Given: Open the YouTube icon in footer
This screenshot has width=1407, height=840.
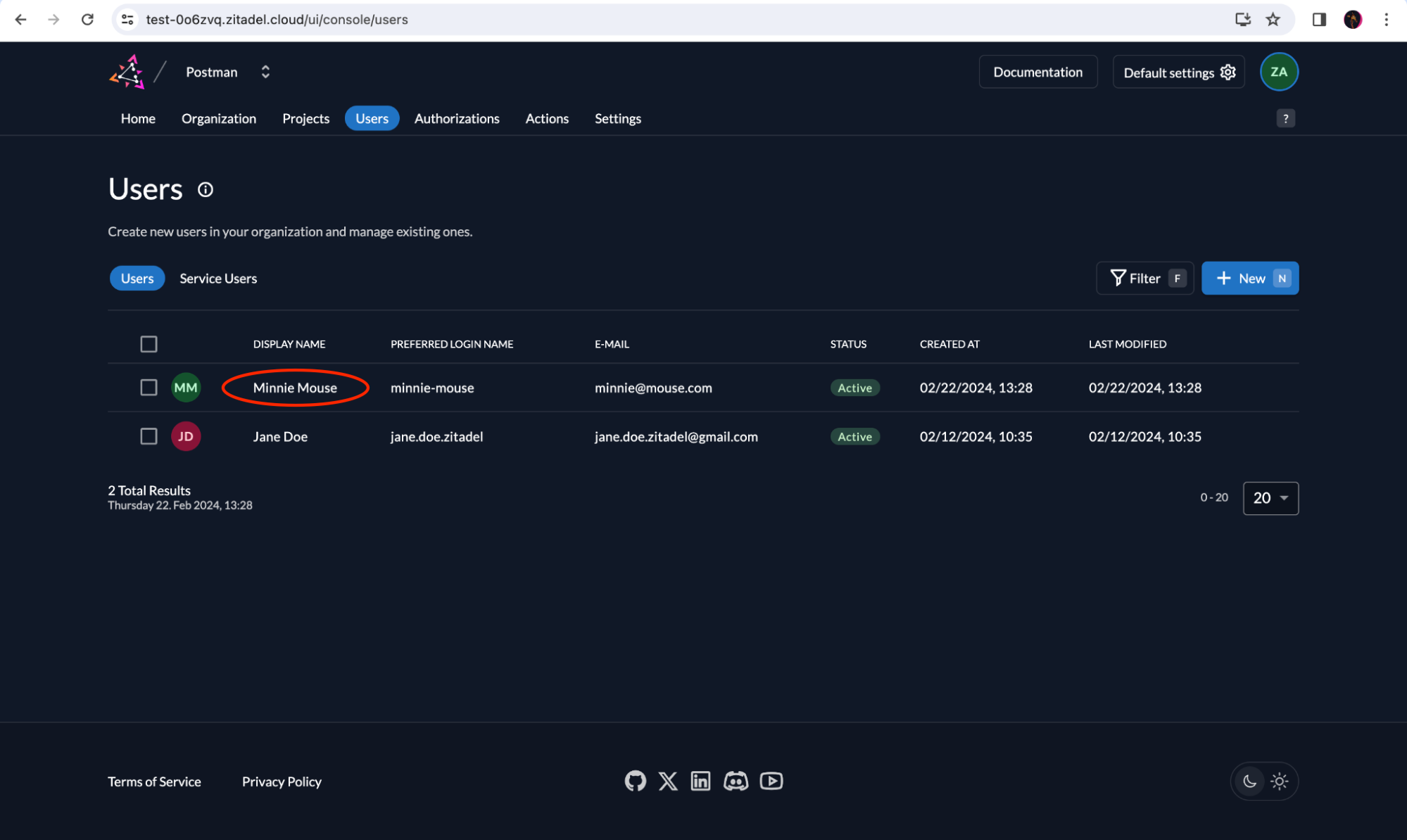Looking at the screenshot, I should (771, 781).
